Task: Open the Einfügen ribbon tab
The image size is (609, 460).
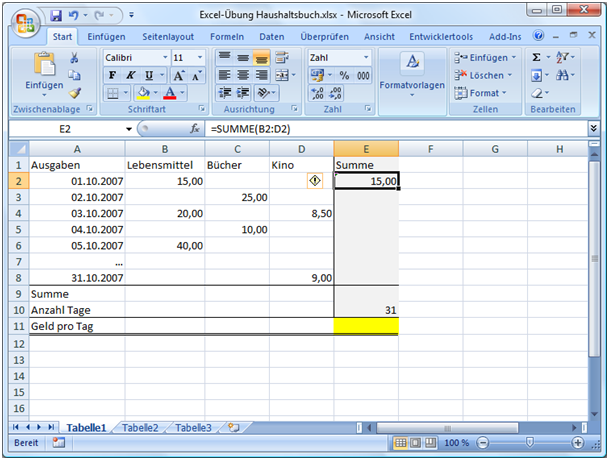Action: pos(106,37)
